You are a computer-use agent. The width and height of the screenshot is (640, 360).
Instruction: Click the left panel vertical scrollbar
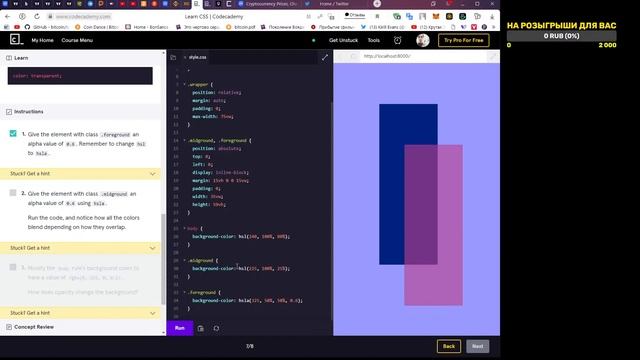tap(163, 259)
